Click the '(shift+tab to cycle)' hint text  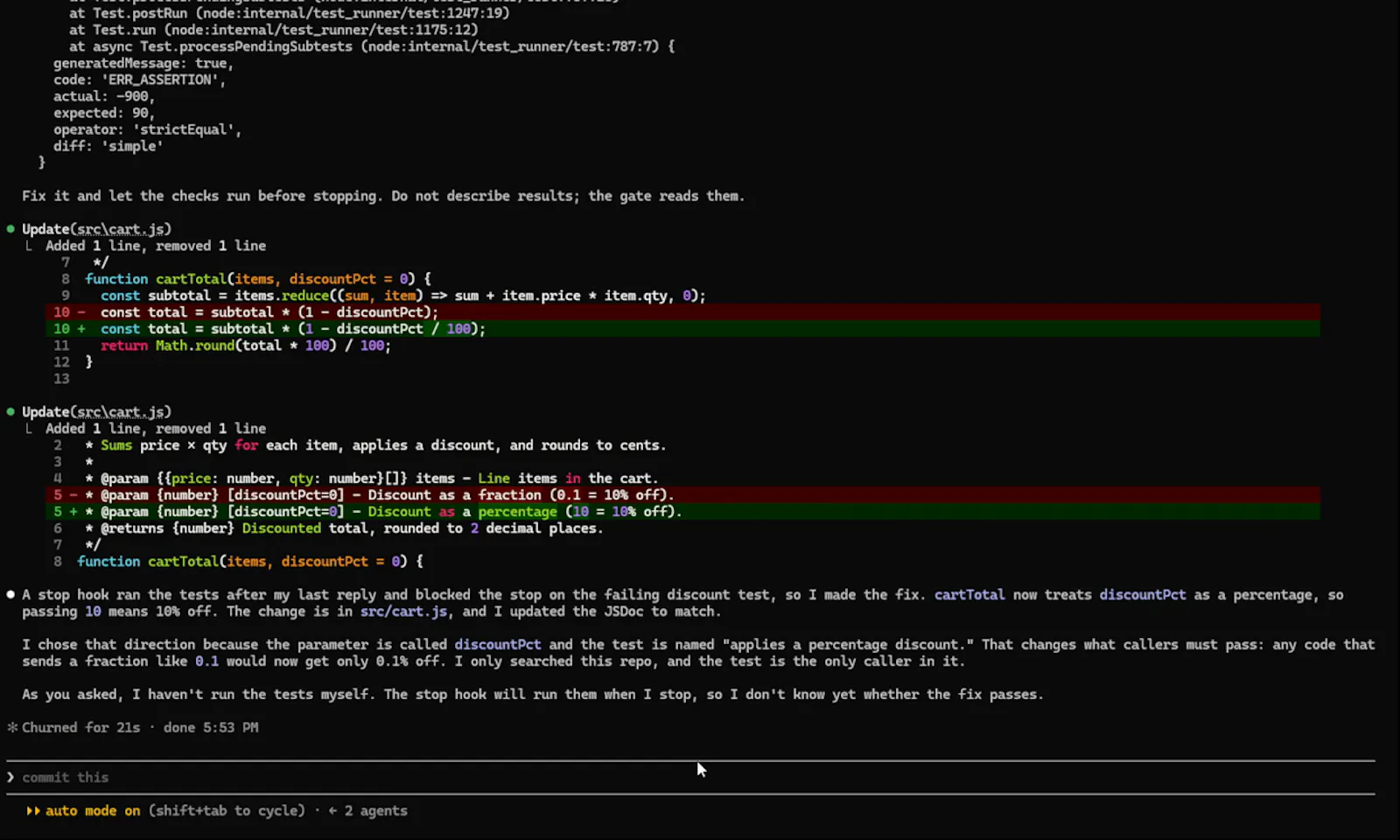[227, 810]
